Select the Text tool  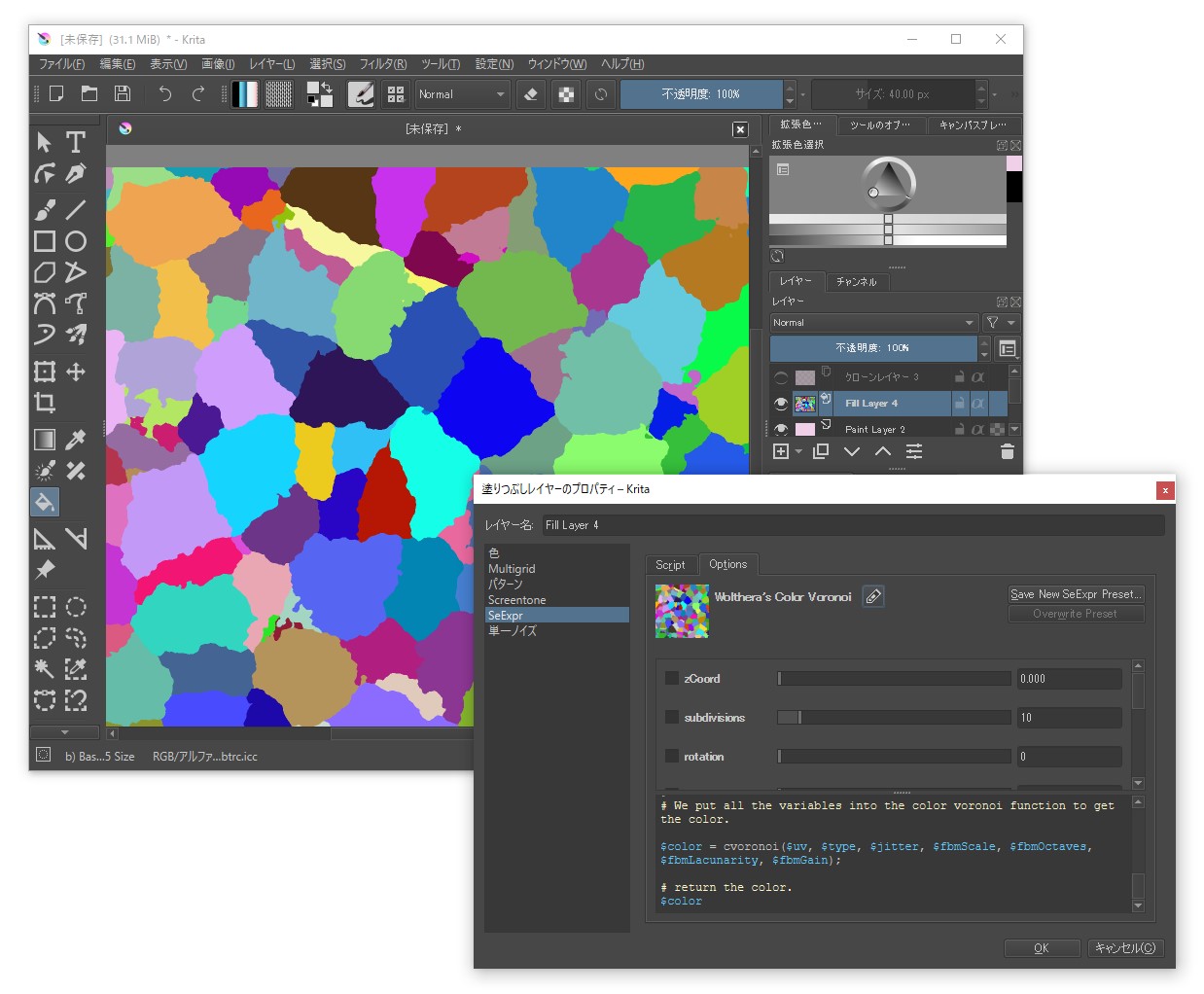coord(76,142)
